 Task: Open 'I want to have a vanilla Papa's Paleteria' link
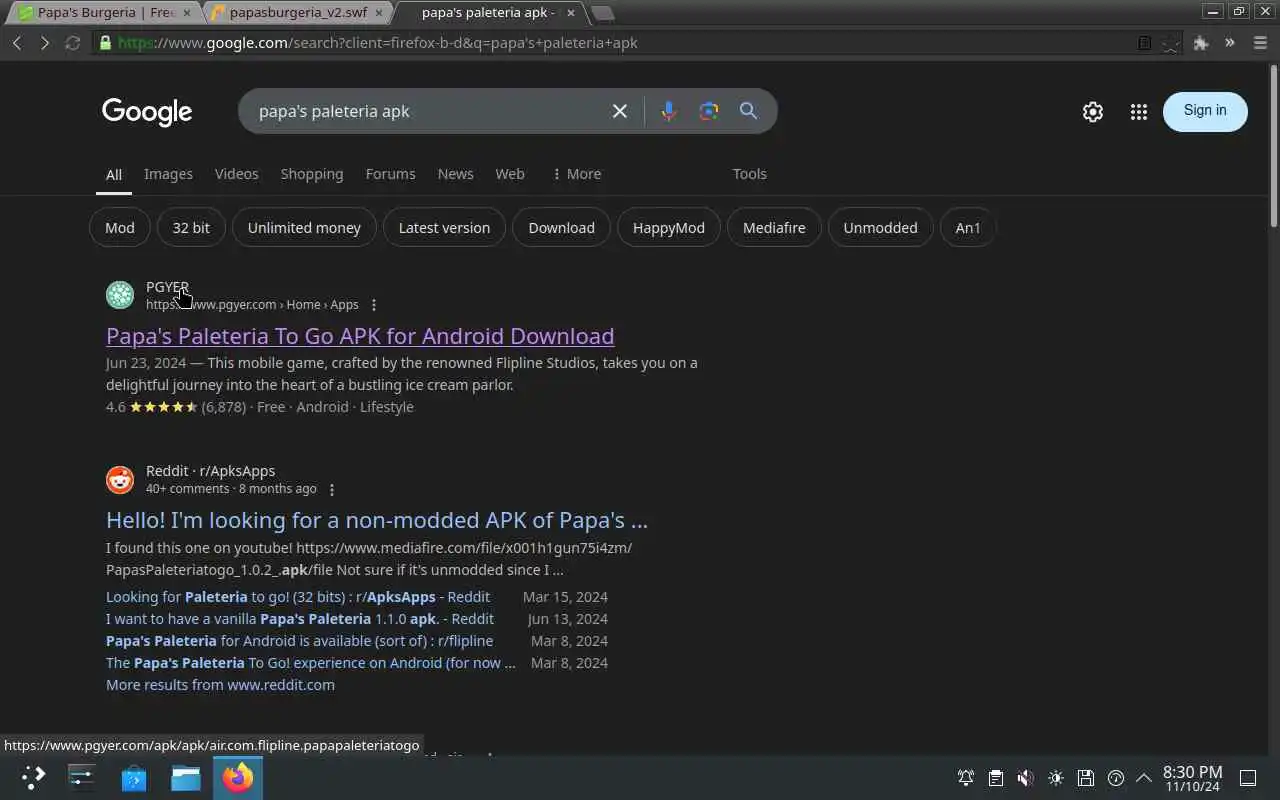[x=300, y=619]
